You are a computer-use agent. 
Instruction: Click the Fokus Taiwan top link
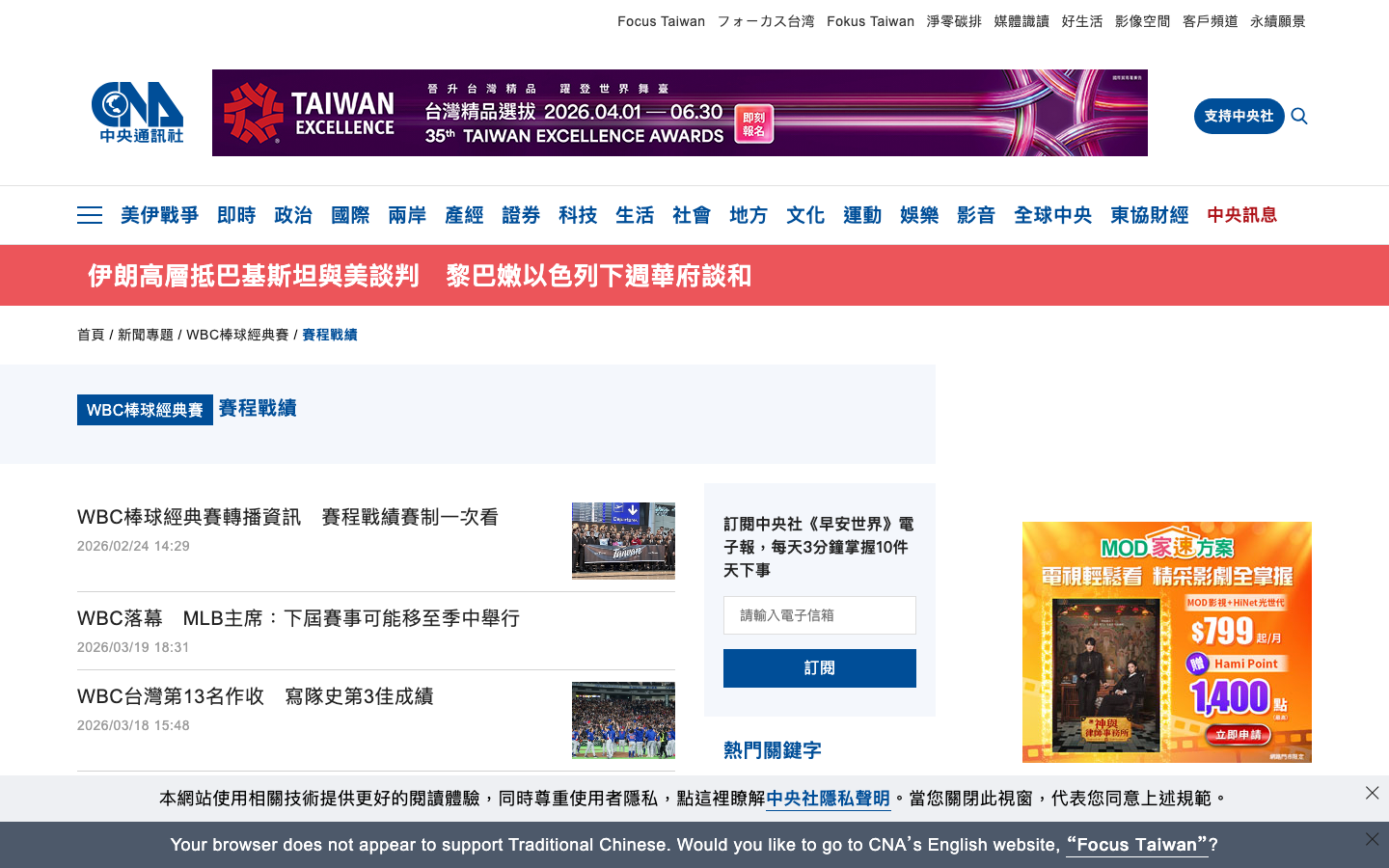coord(870,21)
